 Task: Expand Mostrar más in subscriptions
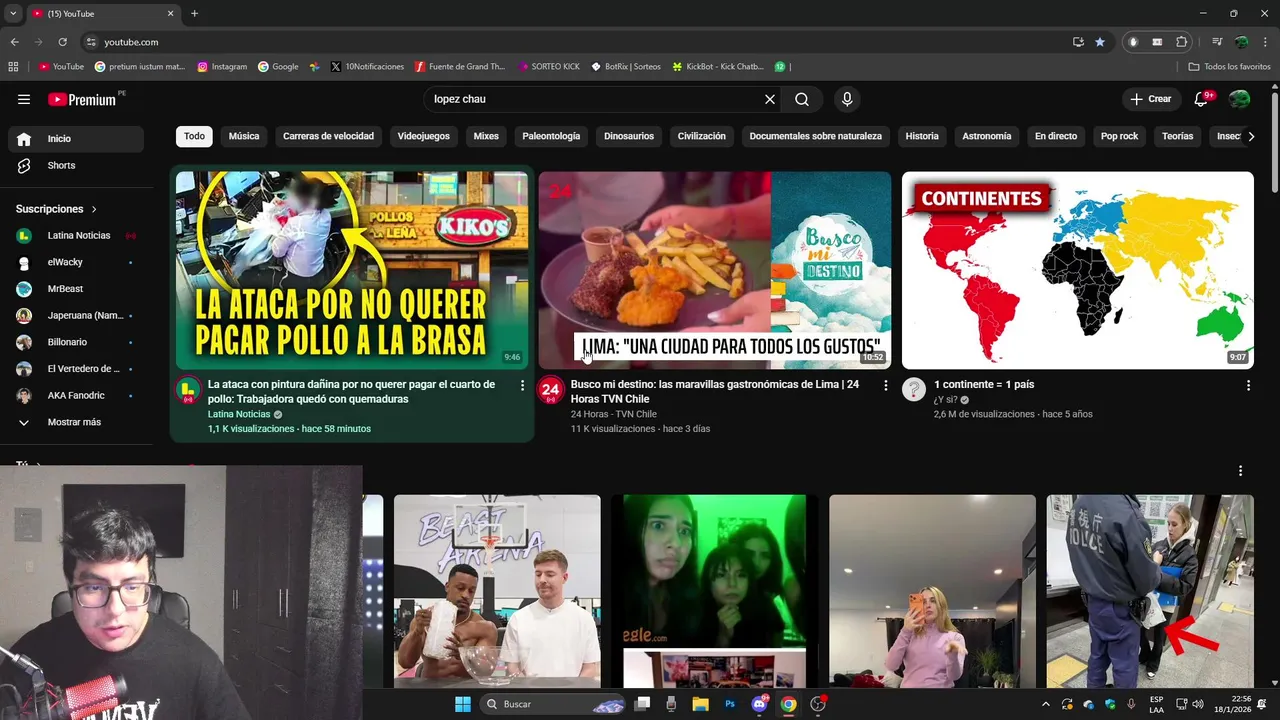click(76, 422)
